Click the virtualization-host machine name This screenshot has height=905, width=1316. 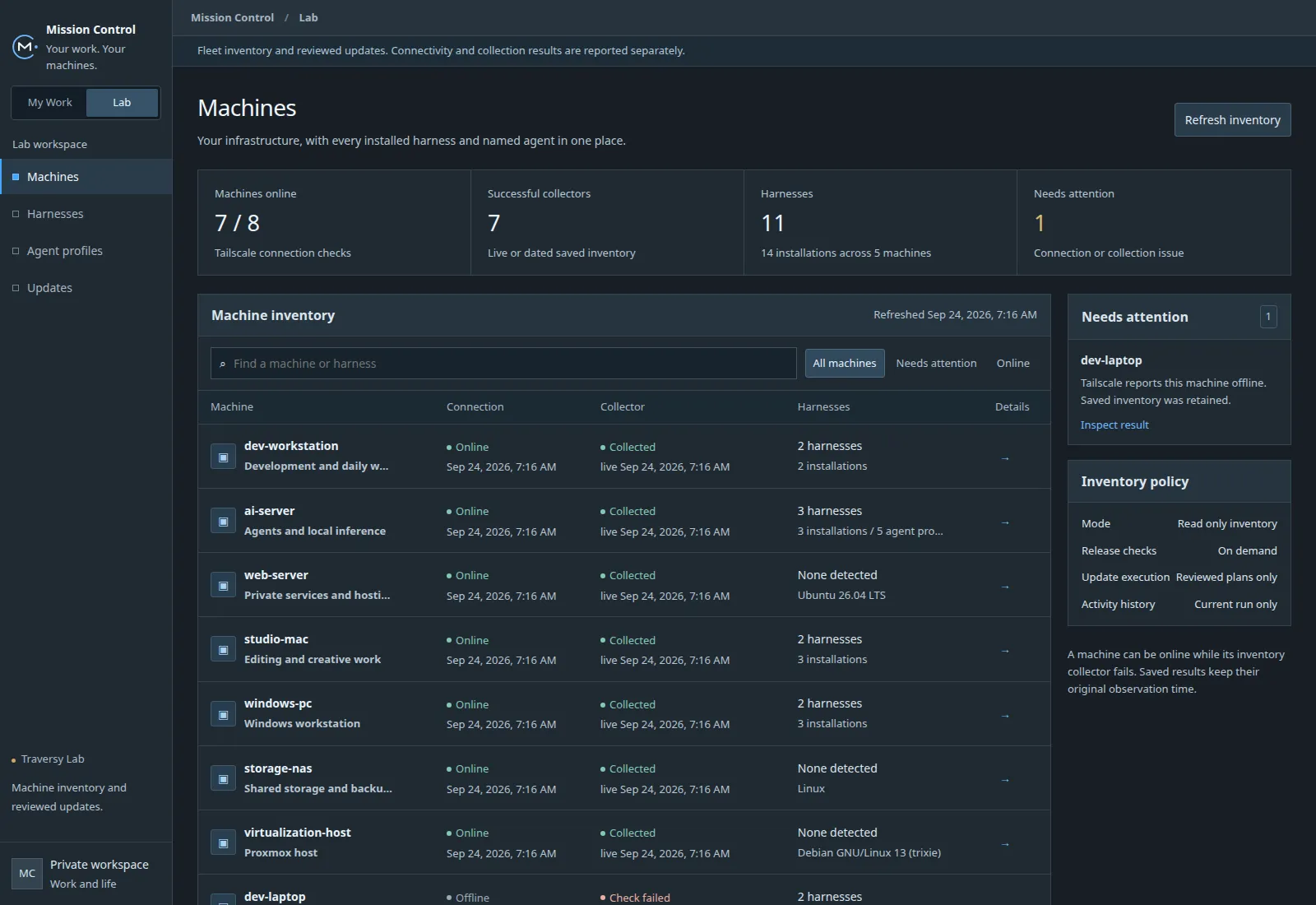[x=298, y=833]
